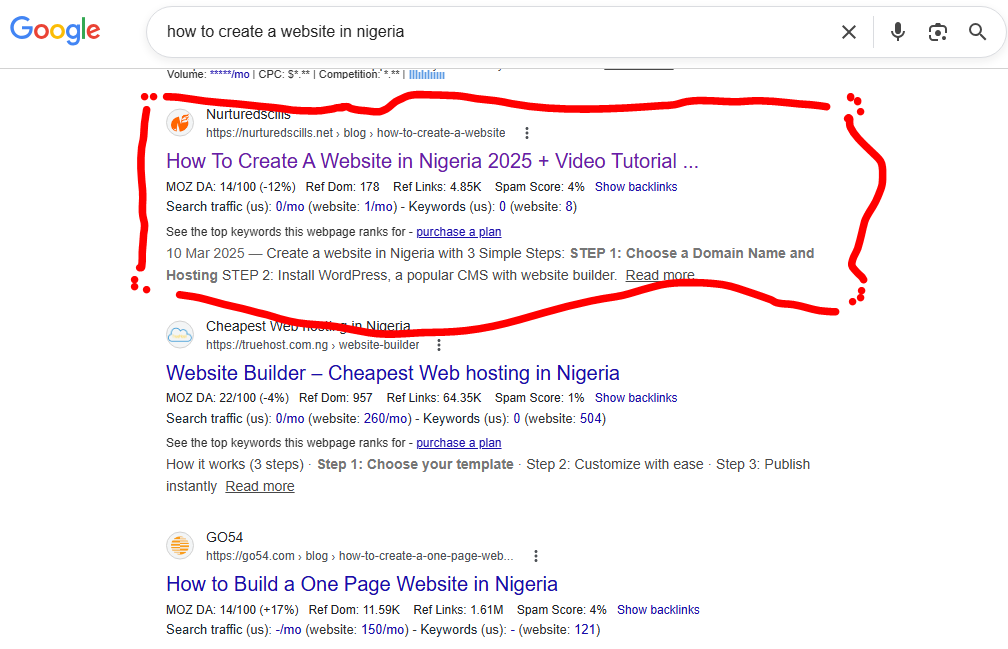Click the GO54 site favicon
The width and height of the screenshot is (1008, 649).
[x=180, y=546]
